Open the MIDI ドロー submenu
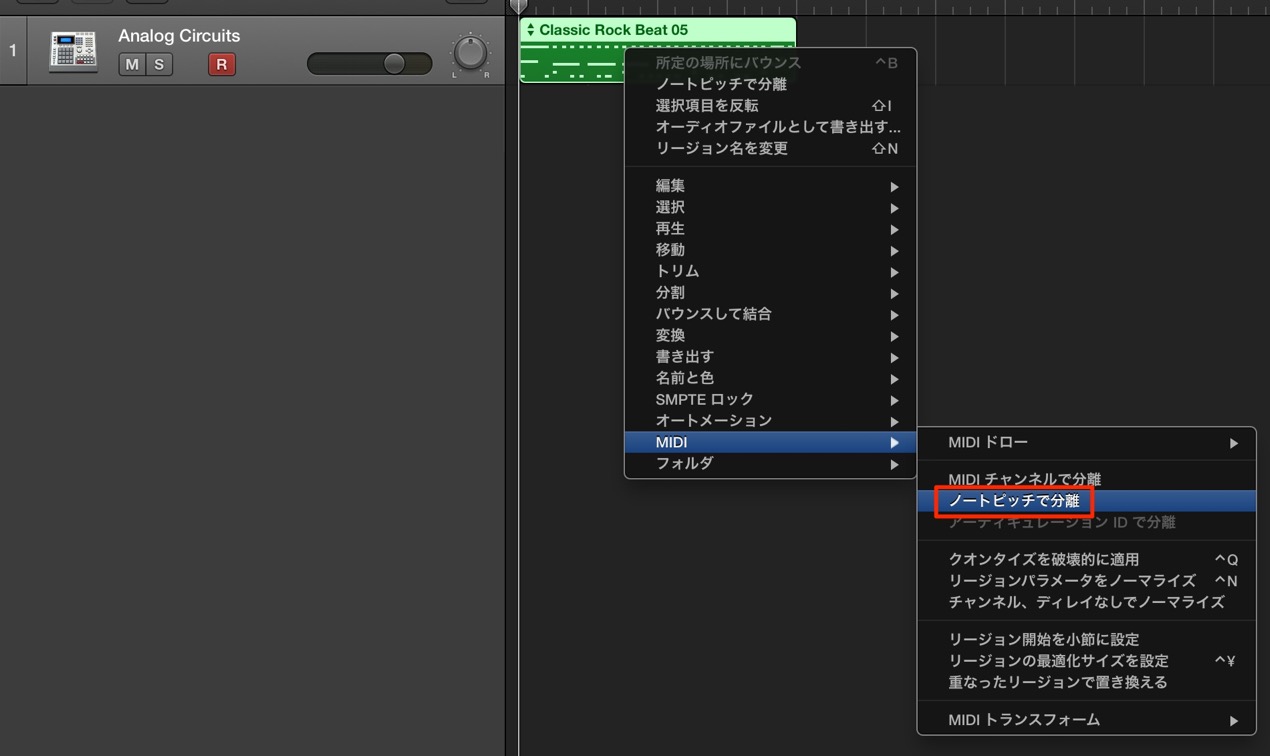1270x756 pixels. click(x=1087, y=442)
